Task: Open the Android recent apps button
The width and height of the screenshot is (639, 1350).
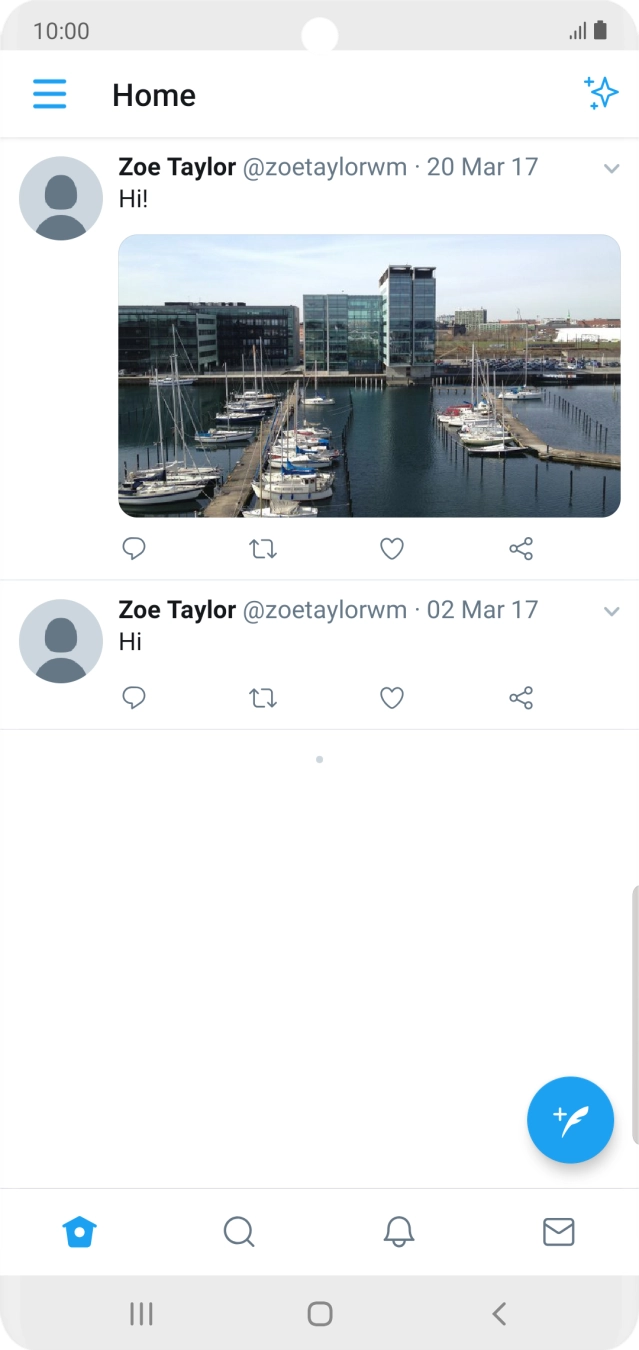Action: [141, 1313]
